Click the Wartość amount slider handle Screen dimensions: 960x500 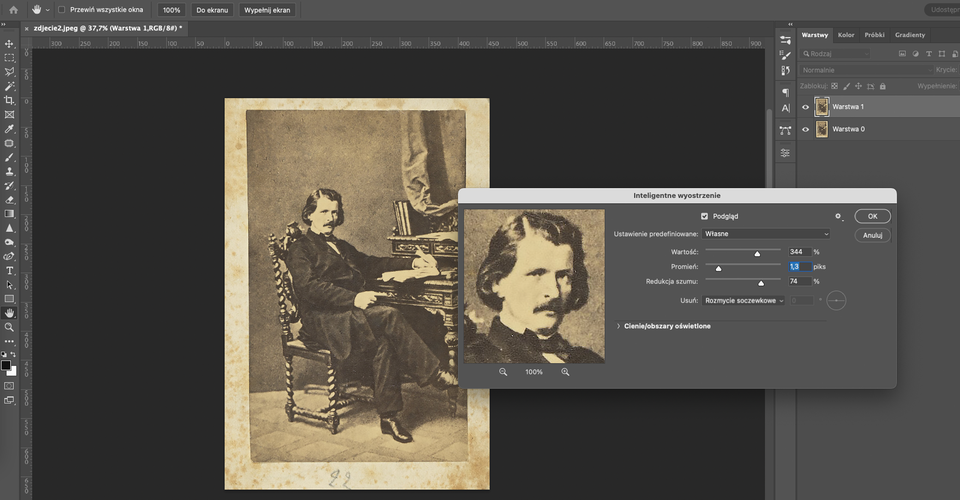click(x=757, y=253)
